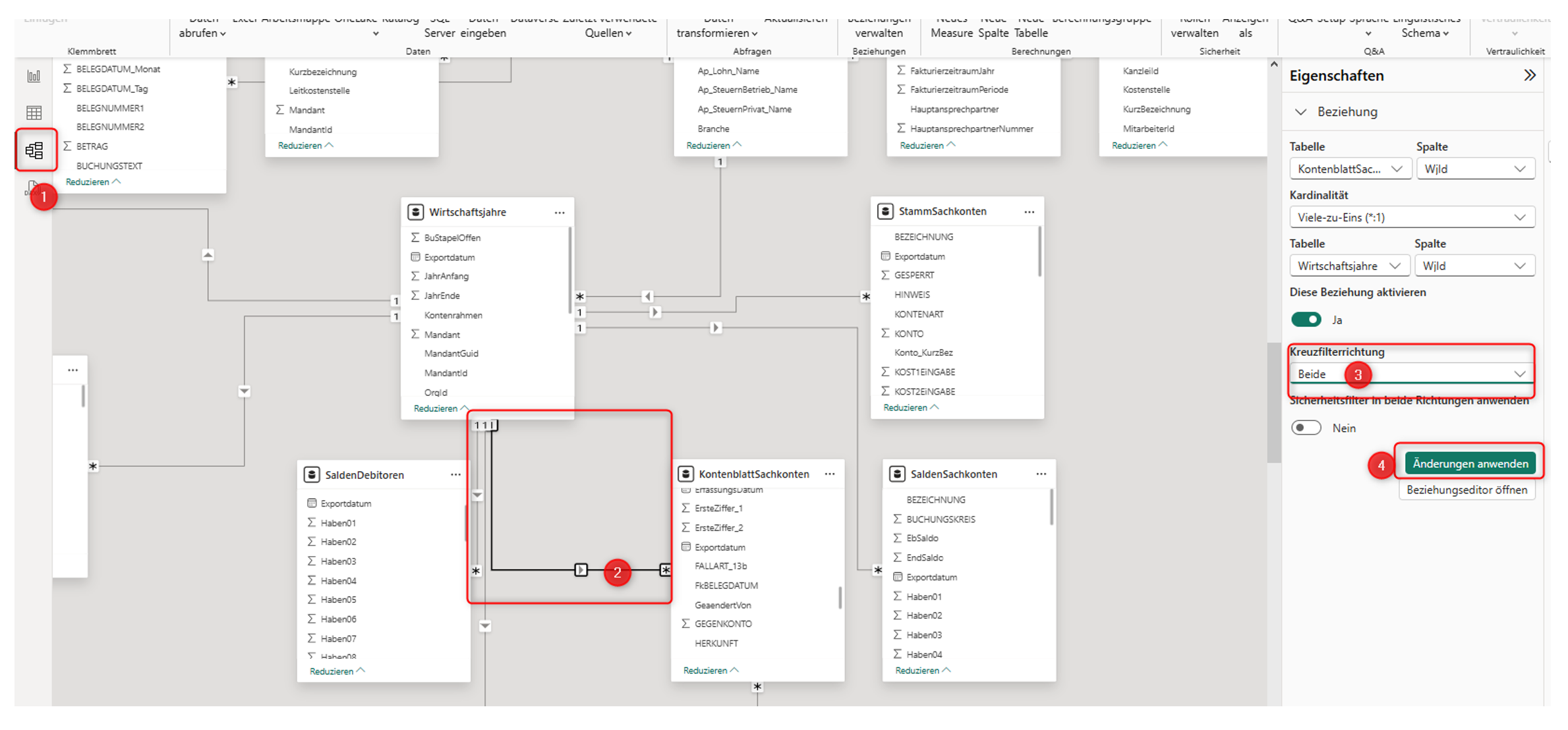This screenshot has height=730, width=1568.
Task: Click Reduzieren link in Wirtschaftsjahre table
Action: click(440, 409)
